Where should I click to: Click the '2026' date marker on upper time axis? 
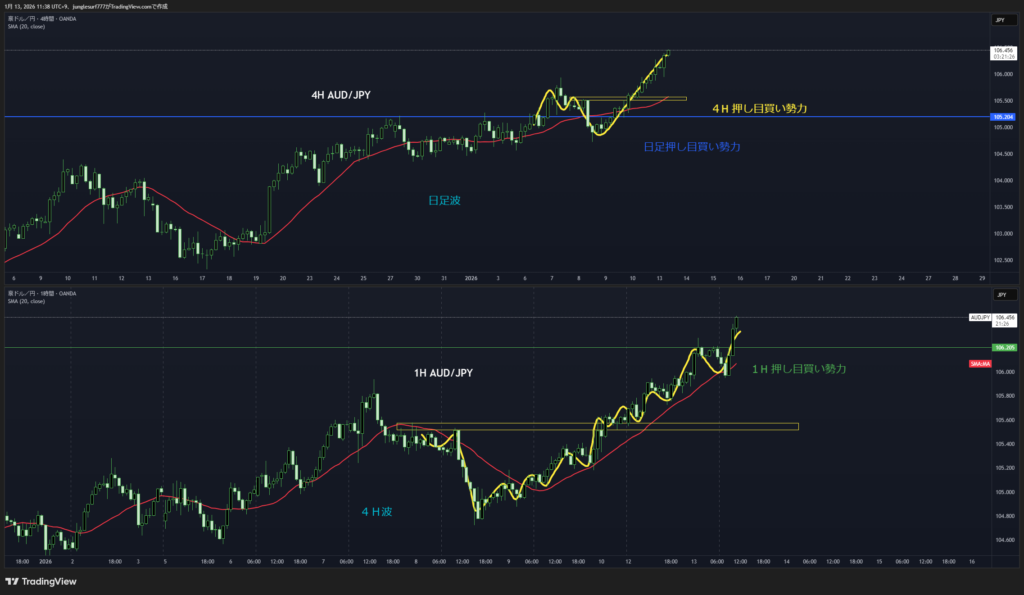pyautogui.click(x=471, y=276)
